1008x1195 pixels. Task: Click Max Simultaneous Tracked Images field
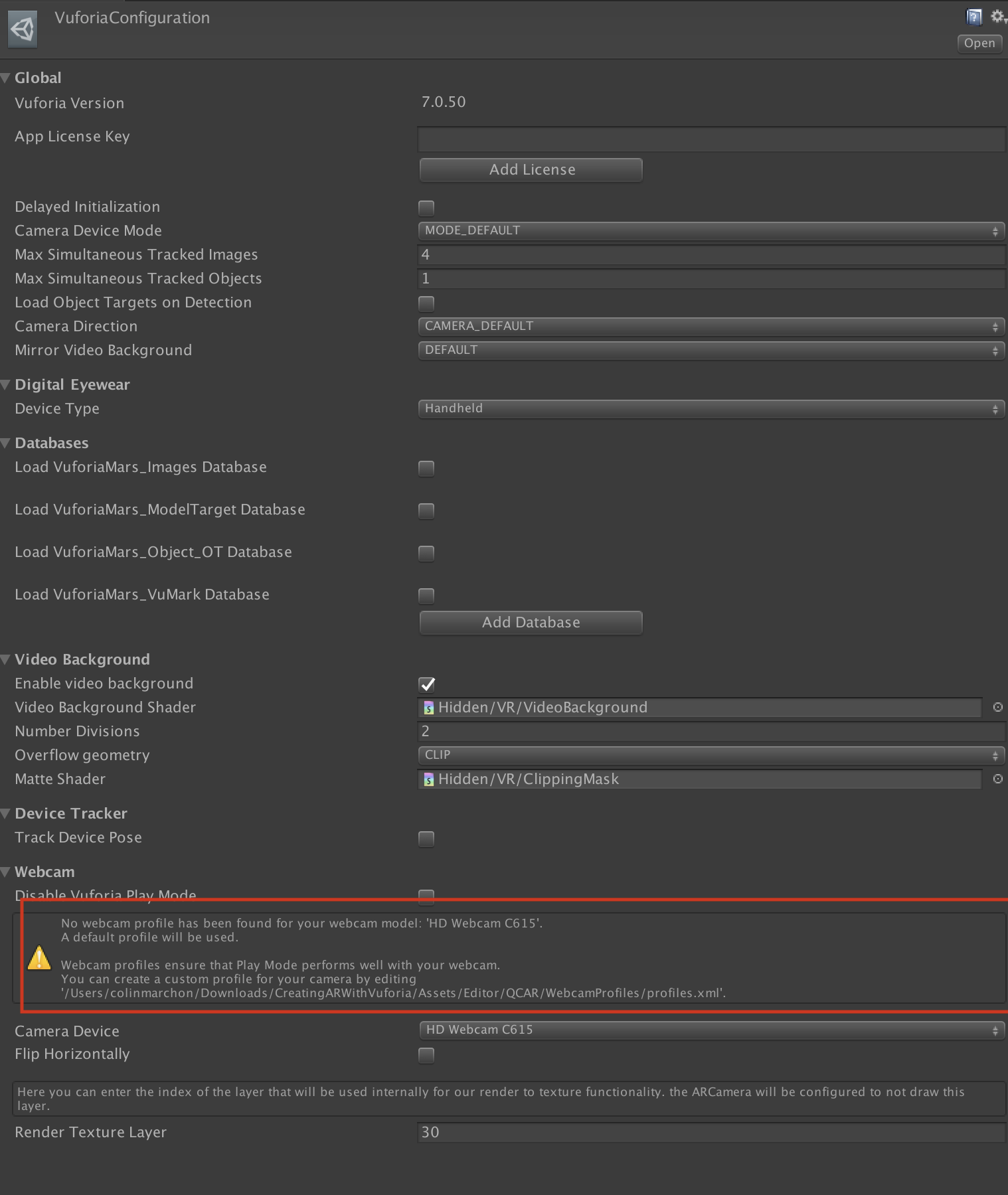(711, 255)
